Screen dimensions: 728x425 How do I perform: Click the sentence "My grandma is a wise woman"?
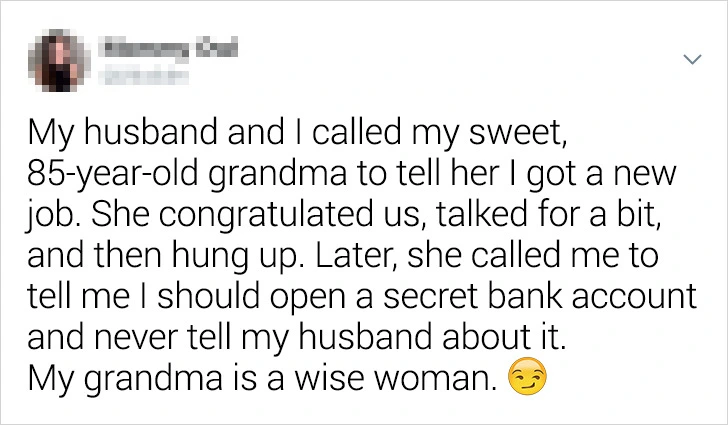pyautogui.click(x=262, y=380)
